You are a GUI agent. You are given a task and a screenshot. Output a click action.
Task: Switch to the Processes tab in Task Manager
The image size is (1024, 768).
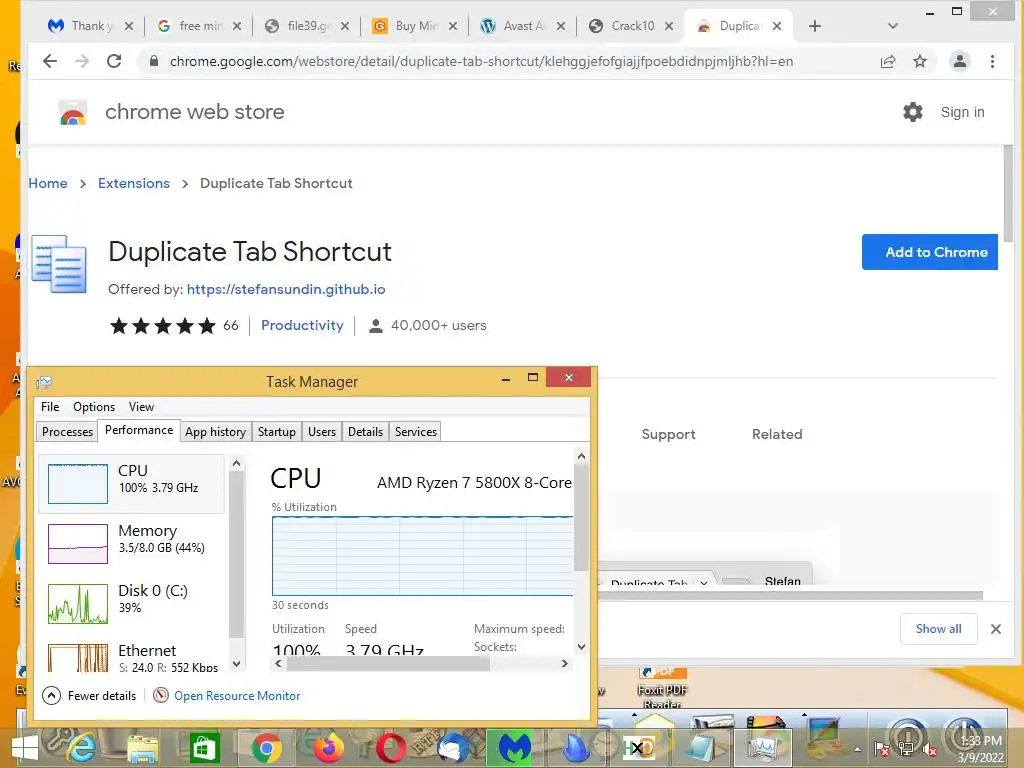coord(67,432)
